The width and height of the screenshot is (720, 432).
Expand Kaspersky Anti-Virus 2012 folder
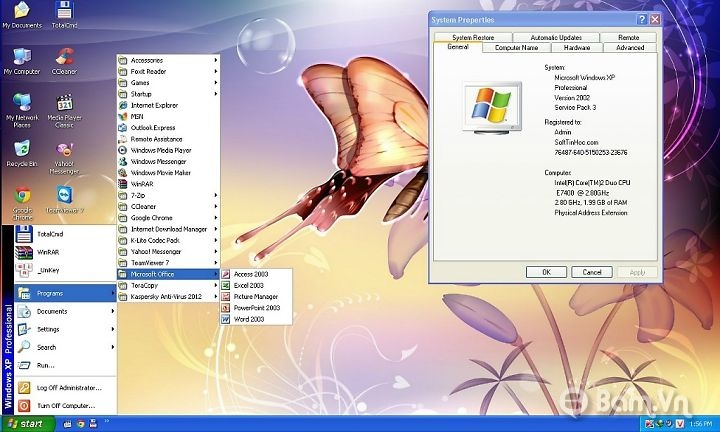pos(169,297)
